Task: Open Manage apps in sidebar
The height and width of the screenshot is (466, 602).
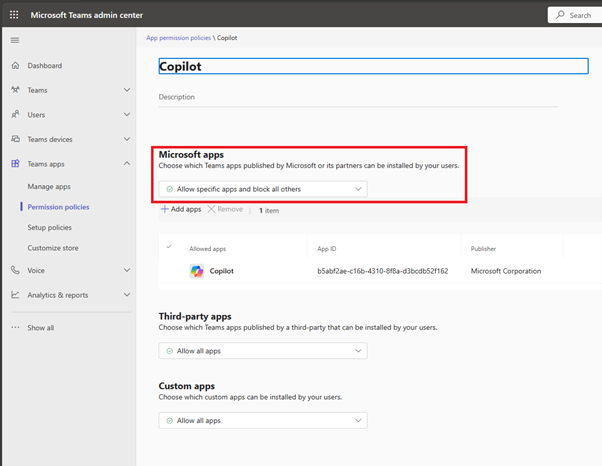Action: pos(49,187)
